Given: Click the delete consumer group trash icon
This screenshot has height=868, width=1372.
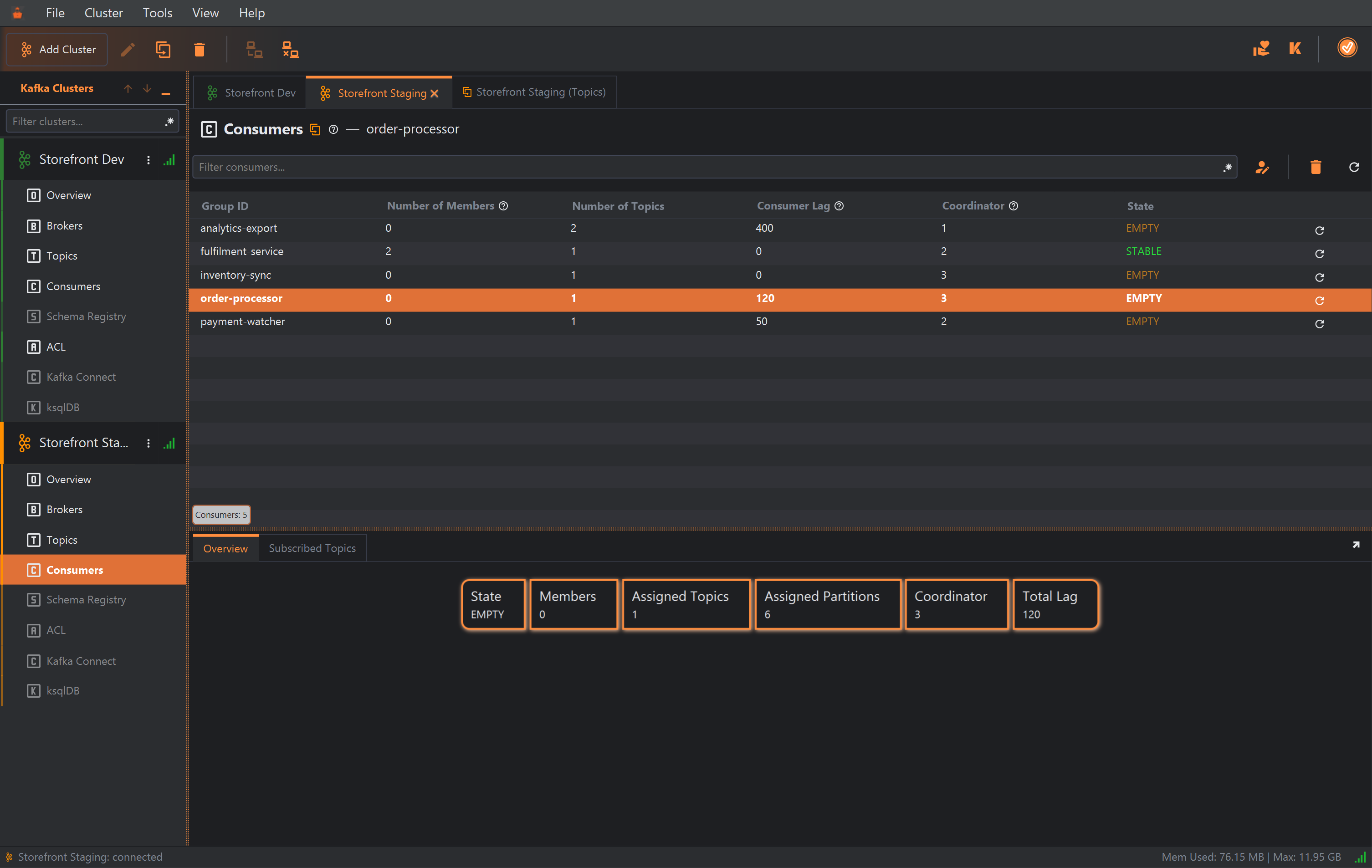Looking at the screenshot, I should point(1316,167).
